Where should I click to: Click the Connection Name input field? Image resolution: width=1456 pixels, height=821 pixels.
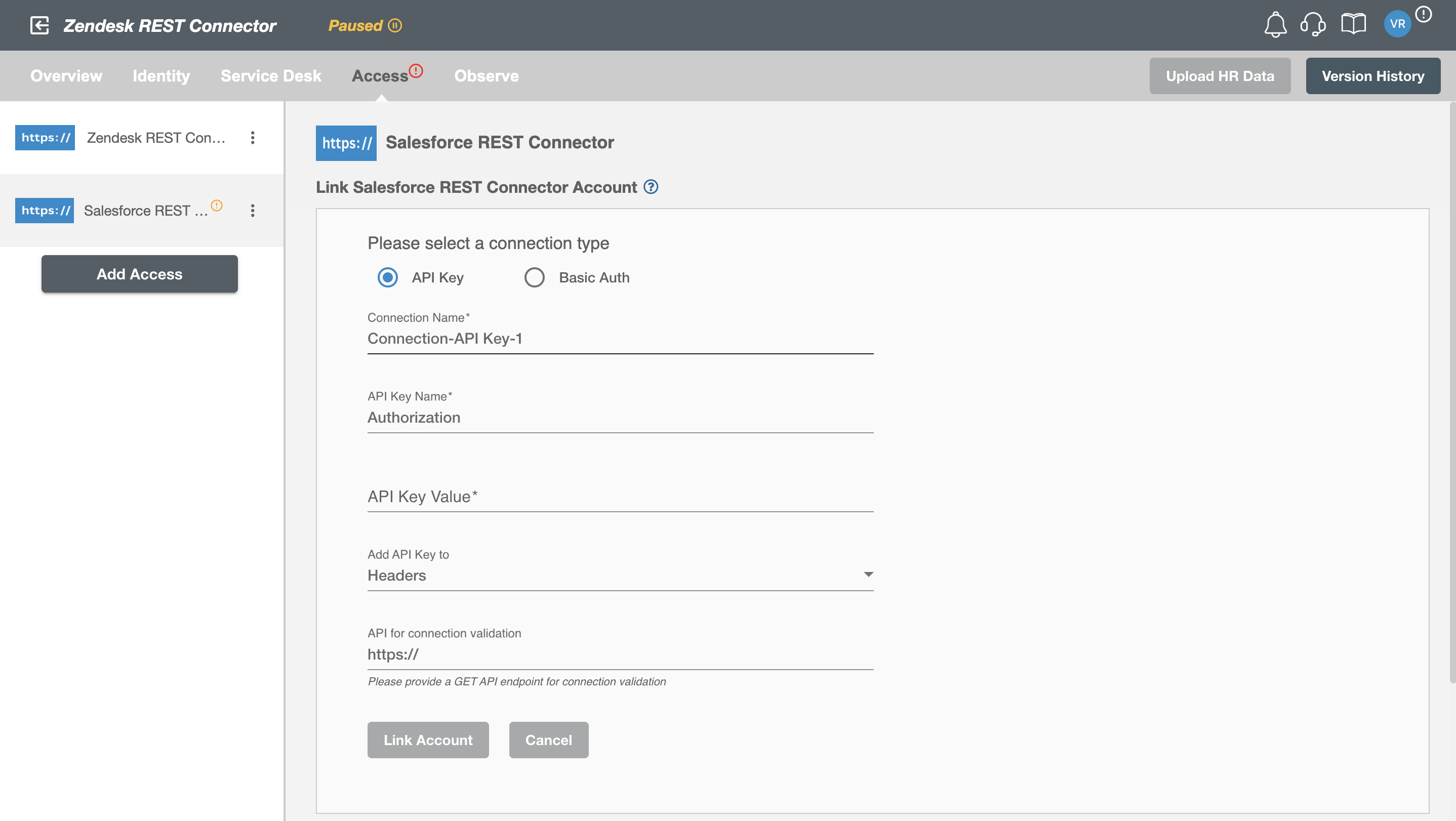click(621, 339)
